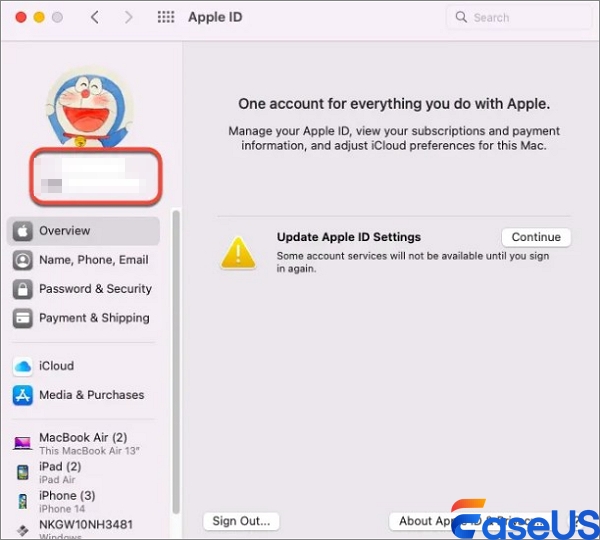Click the Doraemon profile picture

click(x=90, y=108)
